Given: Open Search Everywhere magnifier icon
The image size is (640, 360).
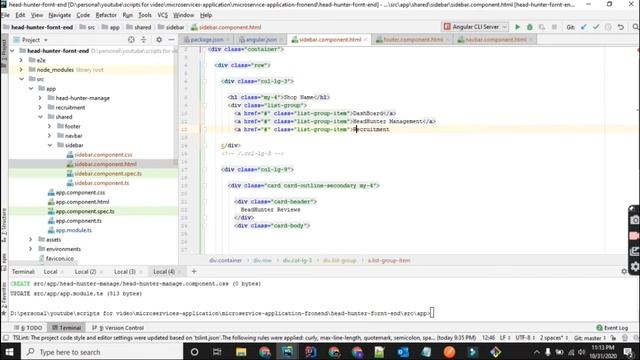Looking at the screenshot, I should tap(636, 27).
